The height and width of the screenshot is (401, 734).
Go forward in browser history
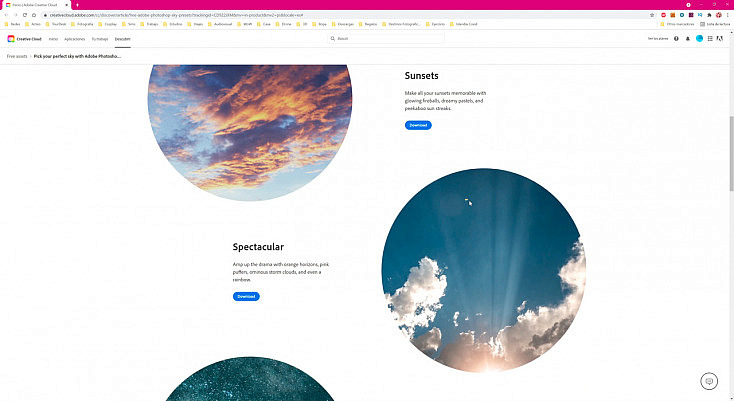click(x=15, y=15)
